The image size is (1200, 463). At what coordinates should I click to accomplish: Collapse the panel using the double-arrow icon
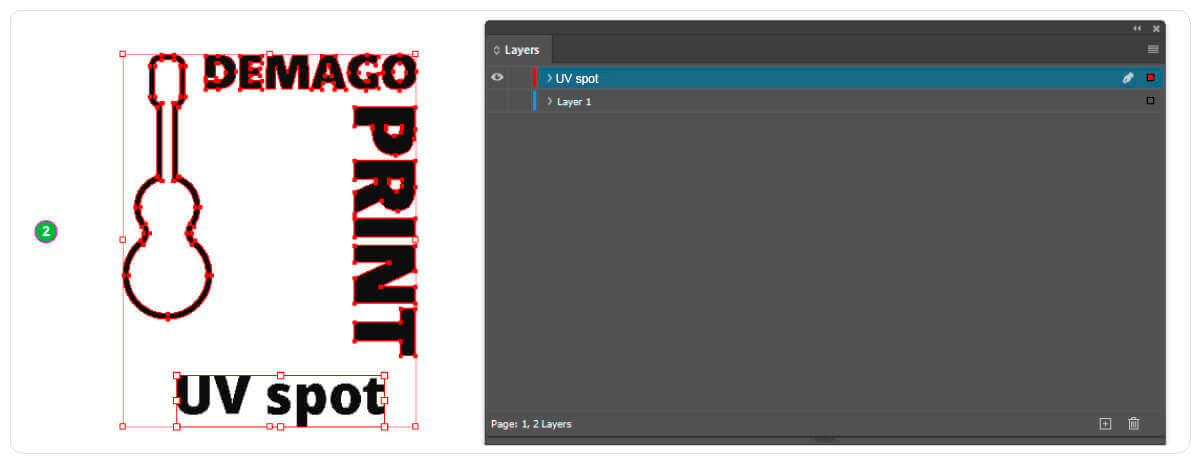[1137, 28]
